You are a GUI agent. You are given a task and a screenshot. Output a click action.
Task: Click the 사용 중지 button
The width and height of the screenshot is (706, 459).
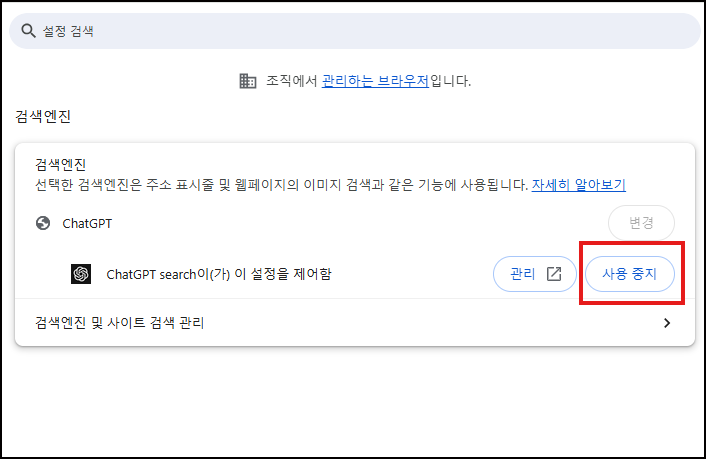coord(629,274)
